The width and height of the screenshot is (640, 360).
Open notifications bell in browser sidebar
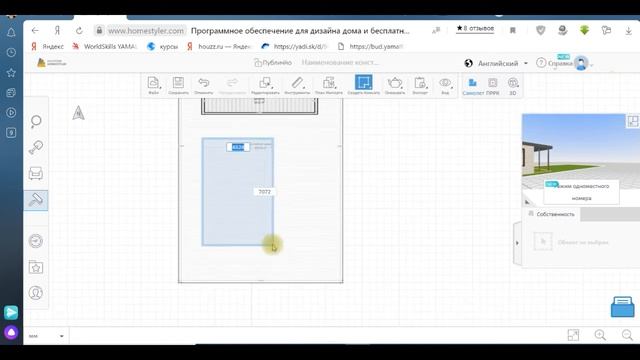click(x=11, y=33)
